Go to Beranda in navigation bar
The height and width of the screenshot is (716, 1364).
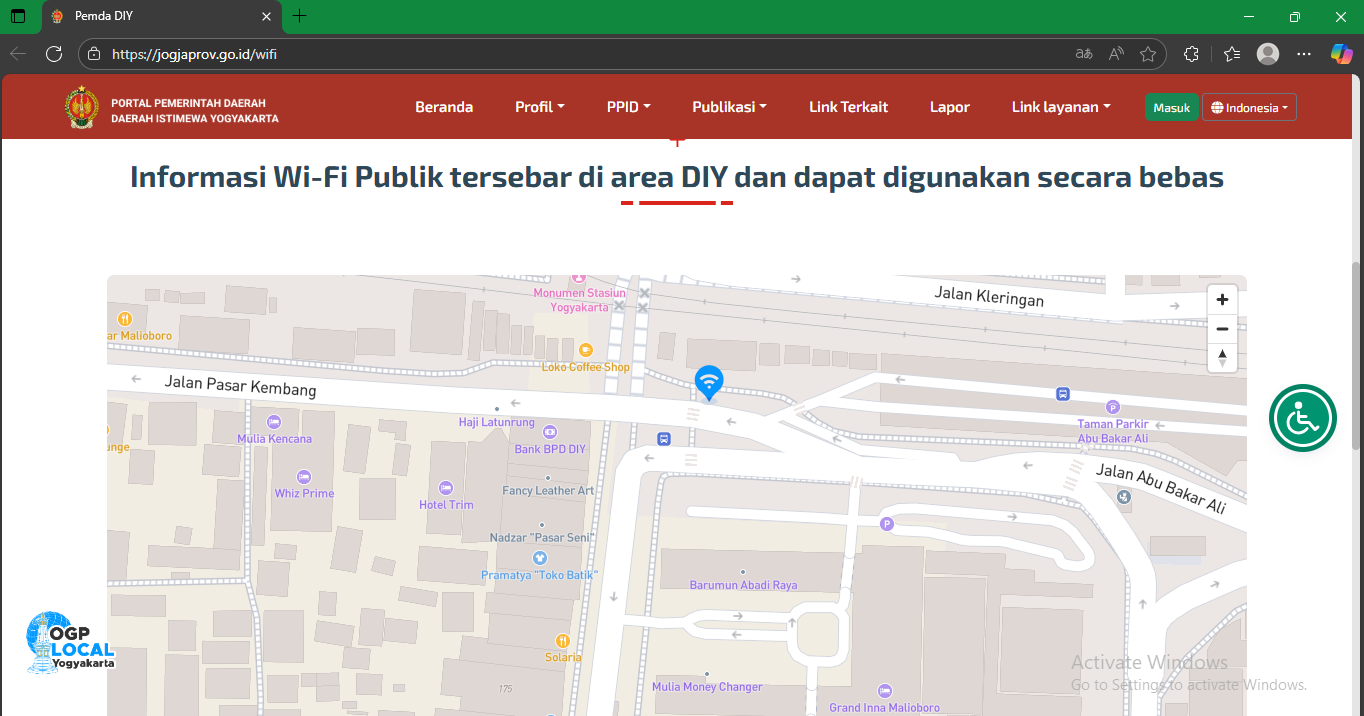coord(444,107)
